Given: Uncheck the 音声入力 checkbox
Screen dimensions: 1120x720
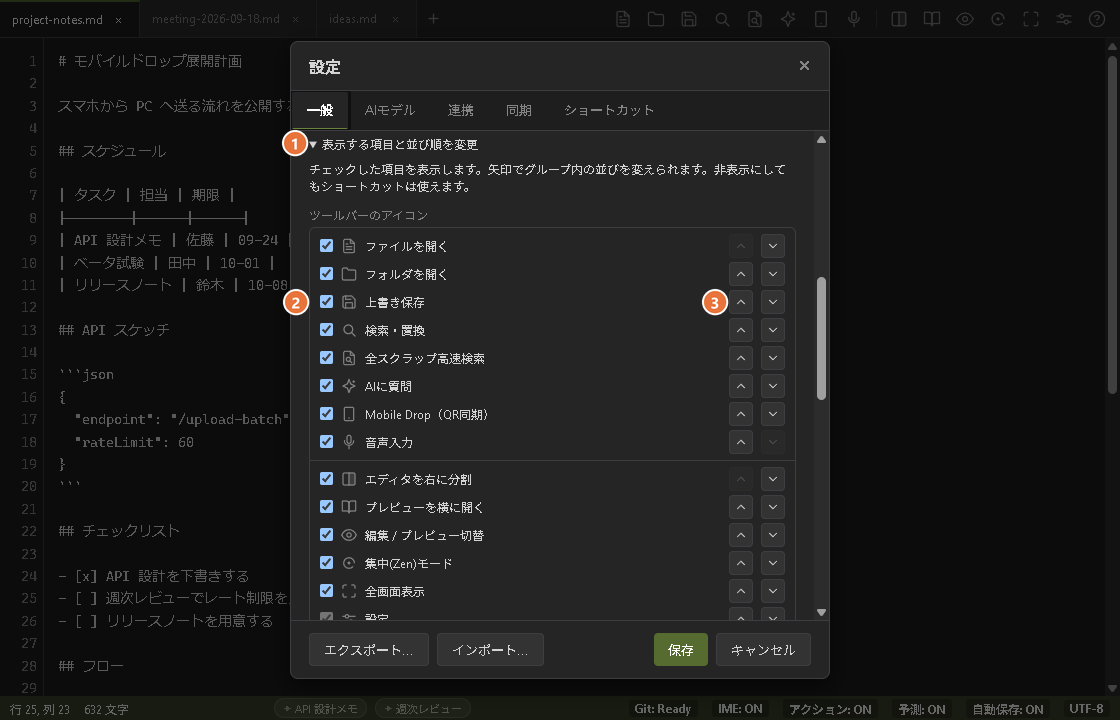Looking at the screenshot, I should click(326, 441).
